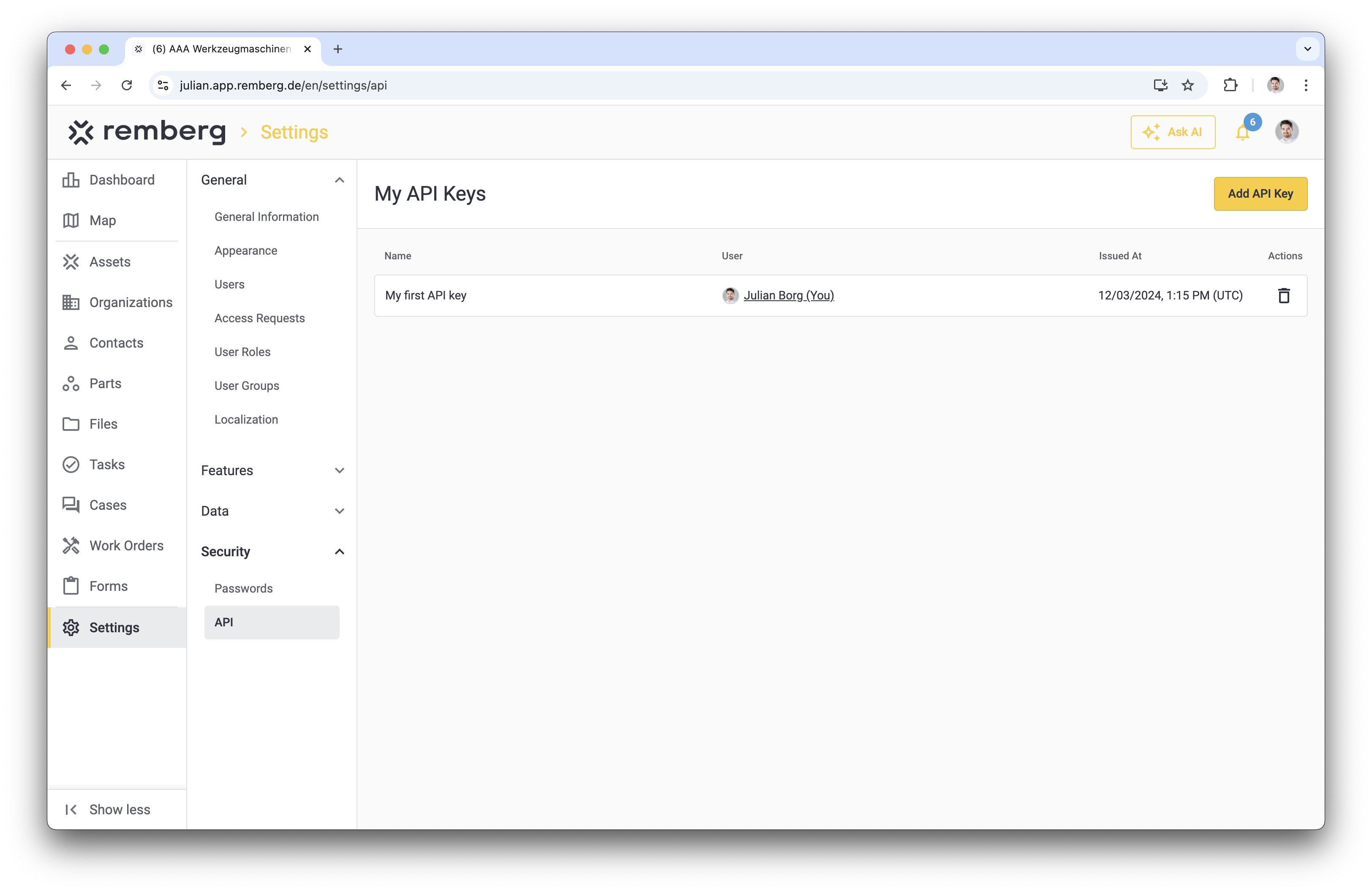Delete the 'My first API key' entry
This screenshot has height=892, width=1372.
coord(1283,296)
